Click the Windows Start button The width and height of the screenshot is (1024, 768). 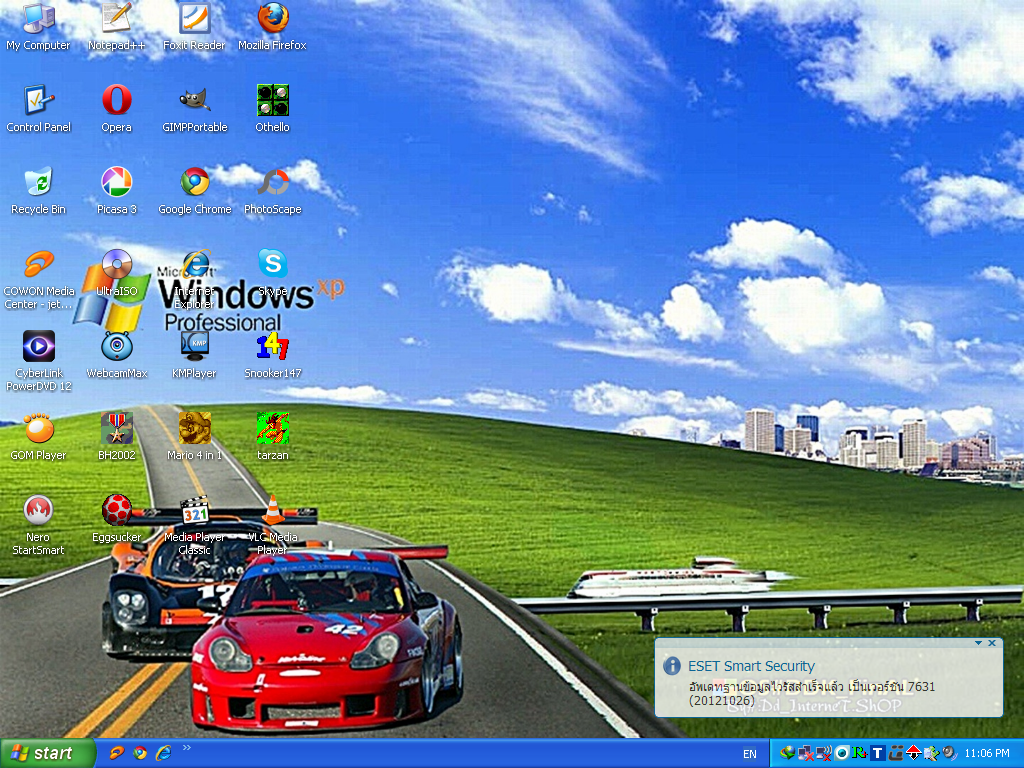pos(48,754)
